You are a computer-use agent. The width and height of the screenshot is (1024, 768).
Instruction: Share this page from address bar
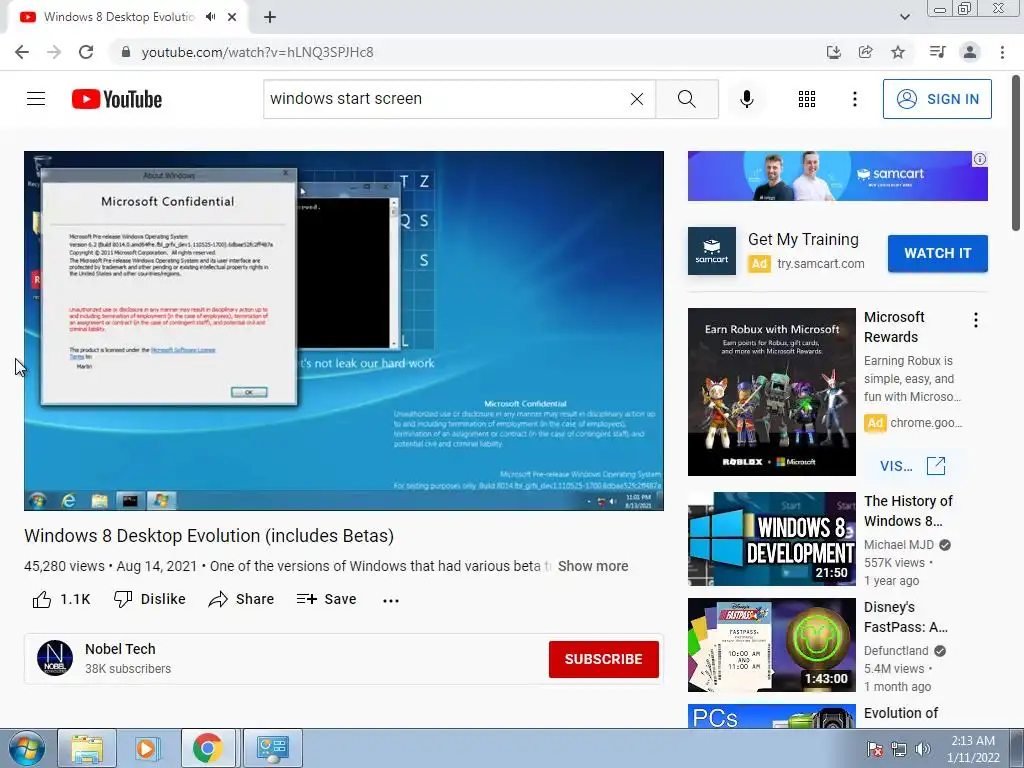tap(865, 52)
